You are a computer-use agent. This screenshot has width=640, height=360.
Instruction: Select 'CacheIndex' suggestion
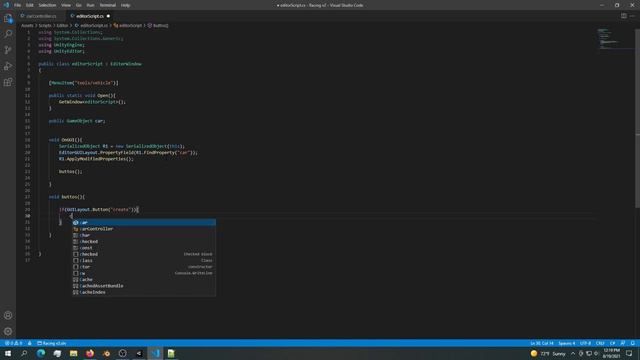(x=144, y=292)
